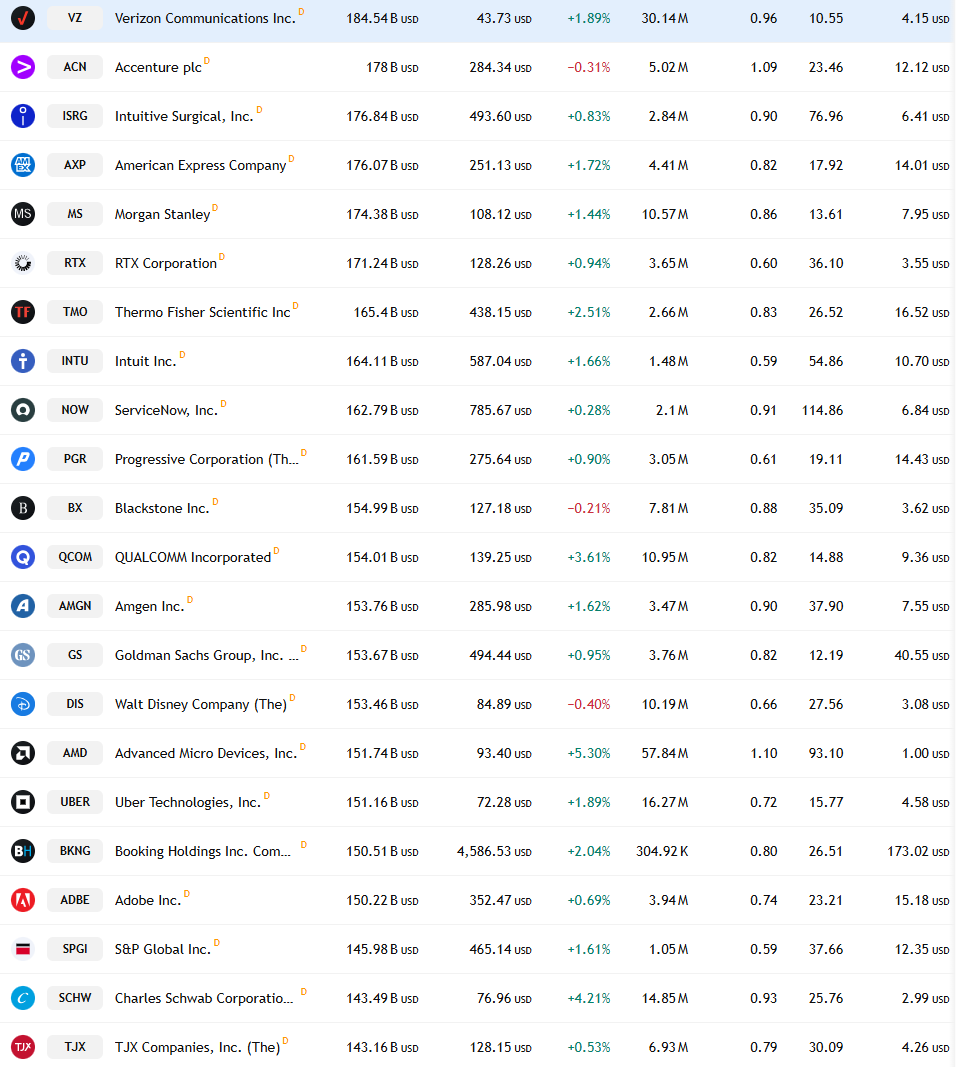
Task: Open the QCOM ticker symbol
Action: click(x=75, y=557)
